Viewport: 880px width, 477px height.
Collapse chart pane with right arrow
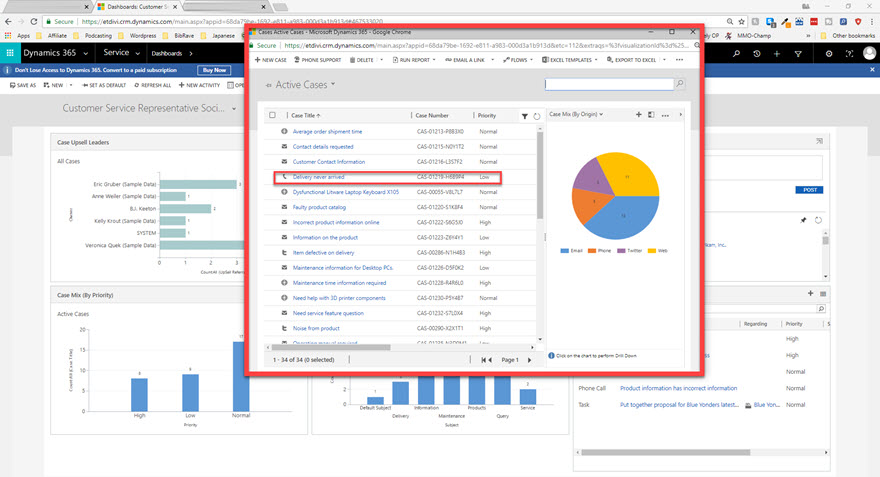pos(681,114)
